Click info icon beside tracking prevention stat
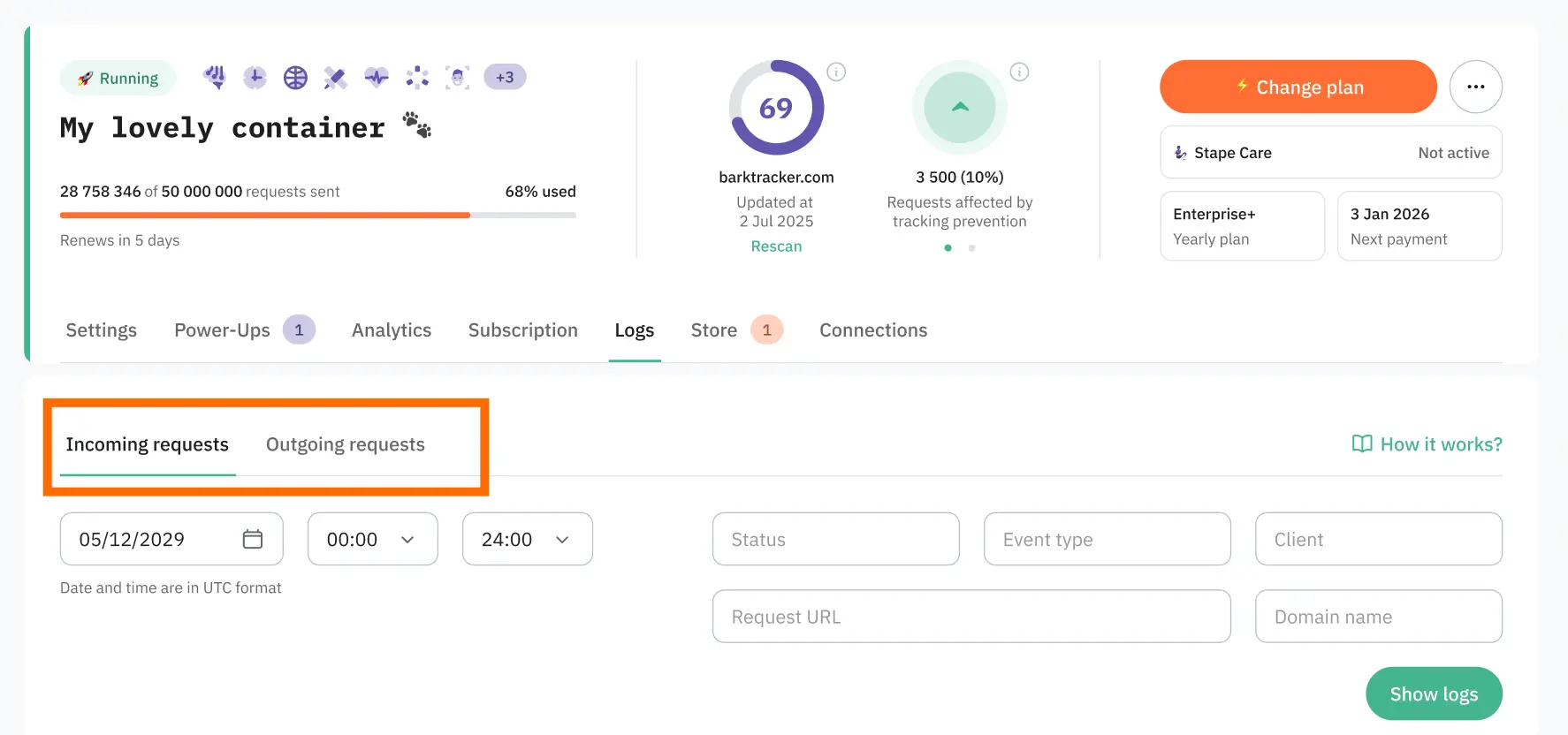 click(x=1019, y=72)
